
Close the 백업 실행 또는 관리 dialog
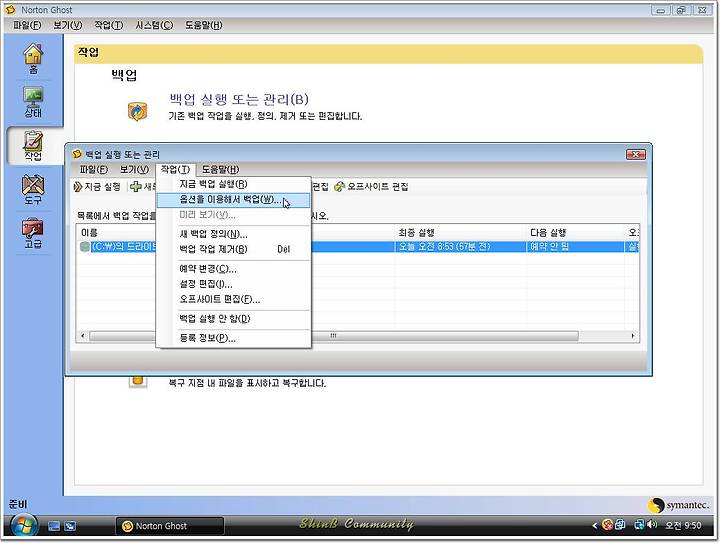tap(636, 154)
